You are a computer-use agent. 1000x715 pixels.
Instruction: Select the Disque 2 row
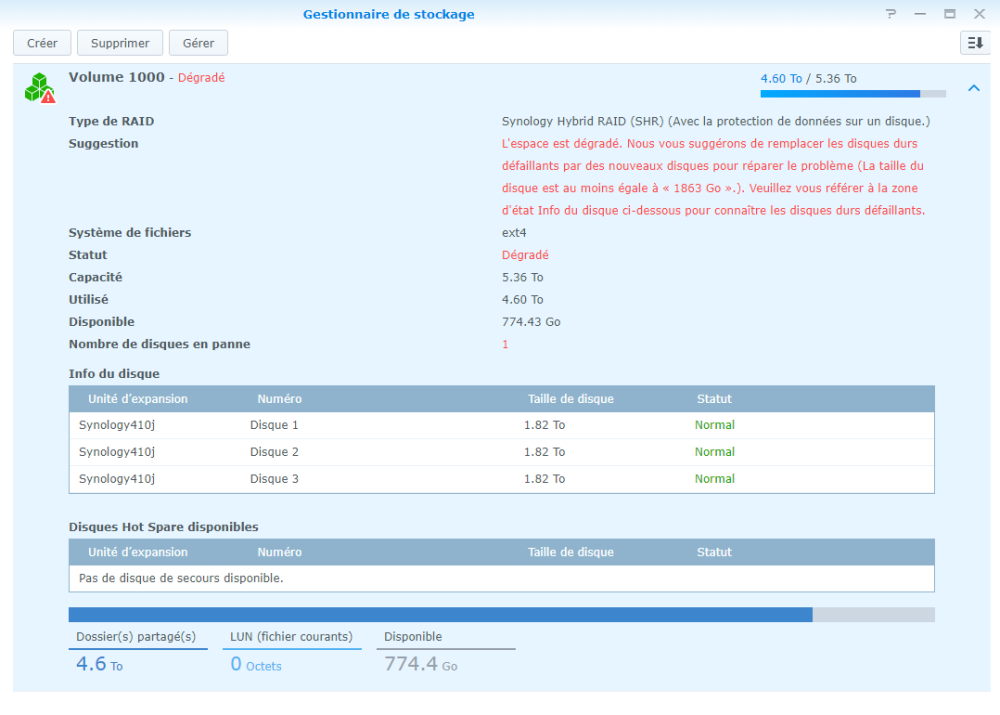501,452
